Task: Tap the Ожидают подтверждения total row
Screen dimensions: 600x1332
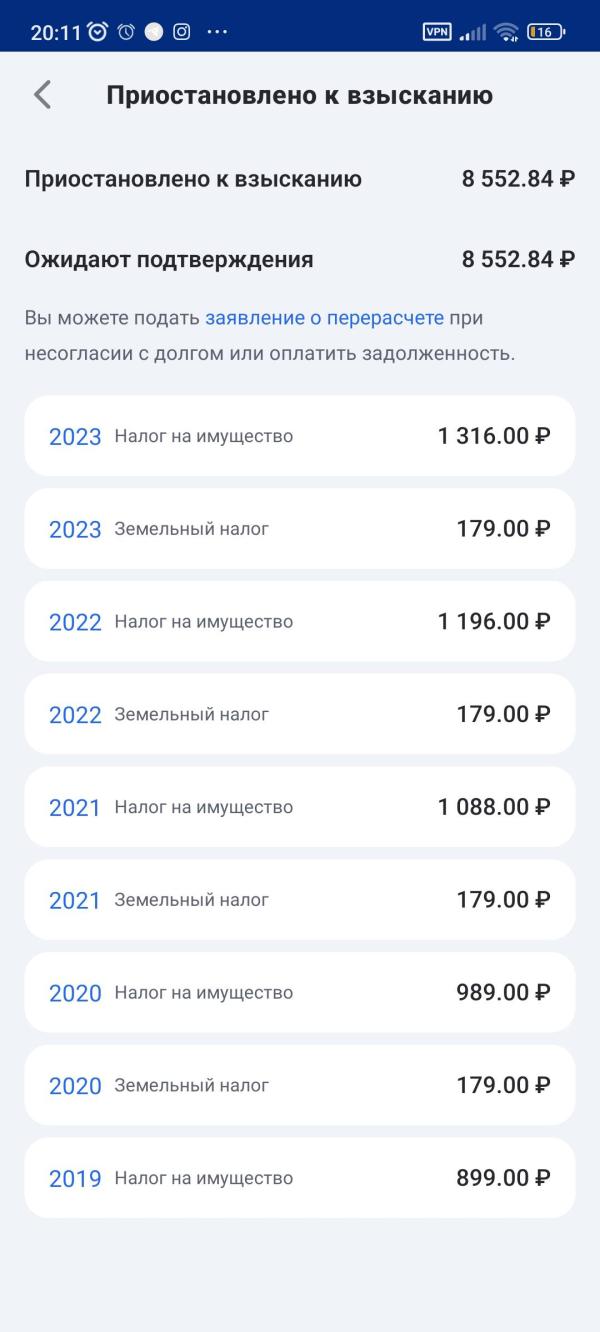Action: click(x=299, y=260)
